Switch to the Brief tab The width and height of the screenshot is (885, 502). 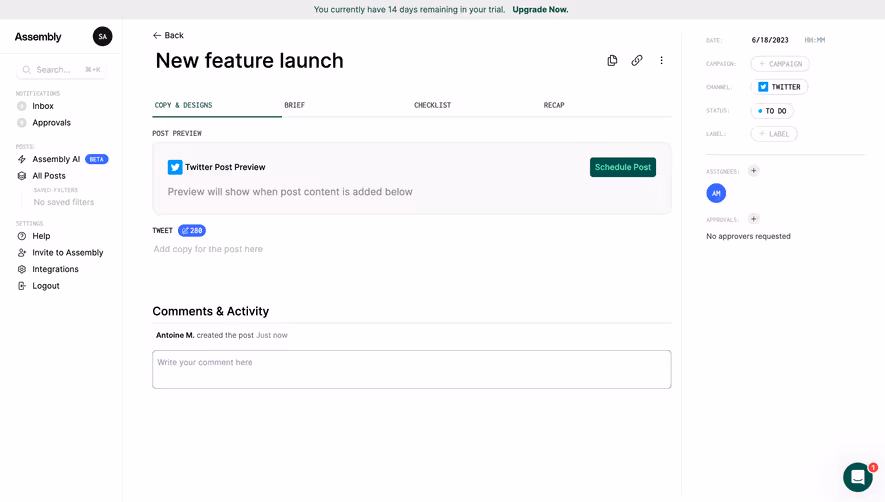[295, 105]
